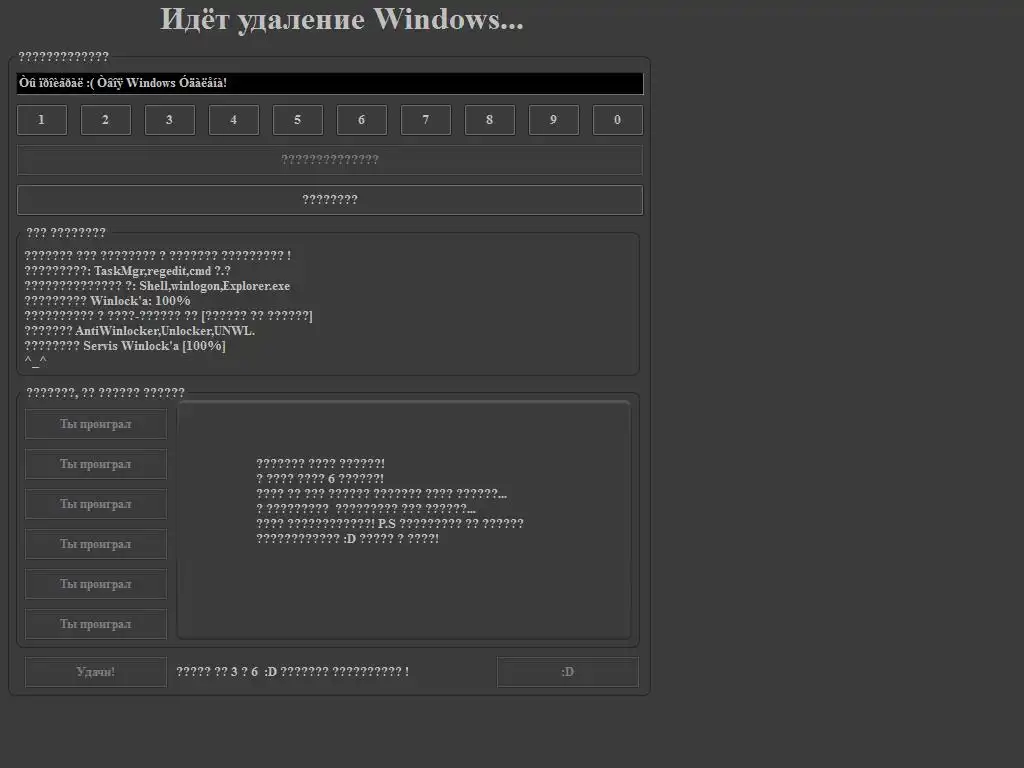Tap the digit 6 keypad button
Screen dimensions: 1024x768
(x=362, y=120)
